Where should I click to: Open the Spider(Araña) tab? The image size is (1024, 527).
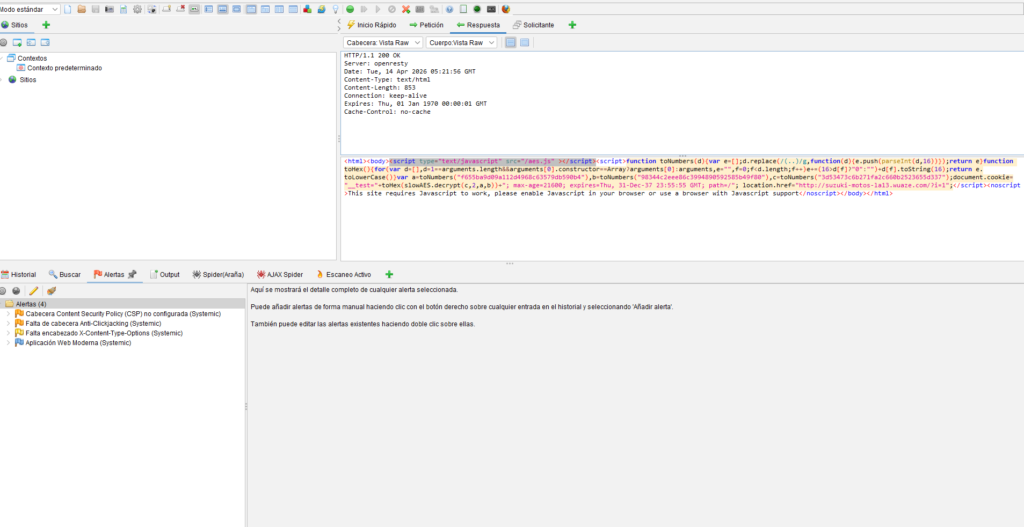coord(218,274)
